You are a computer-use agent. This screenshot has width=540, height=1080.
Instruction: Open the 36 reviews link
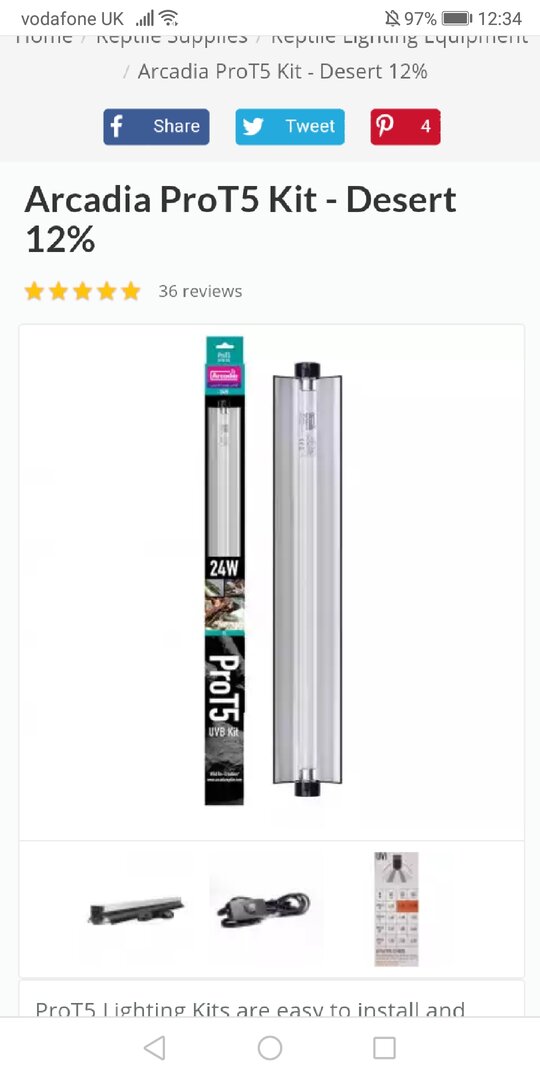pos(200,291)
